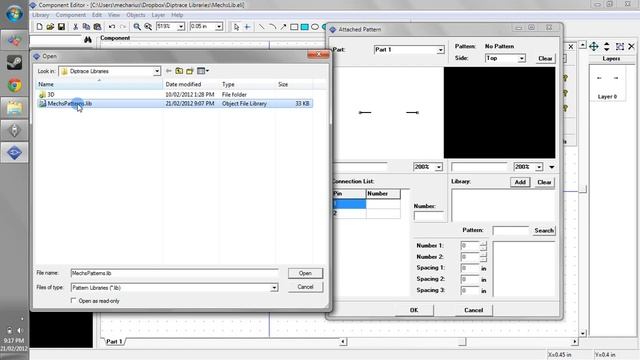Select the Part 1 tab at bottom
Screen dimensions: 640x360
point(114,342)
